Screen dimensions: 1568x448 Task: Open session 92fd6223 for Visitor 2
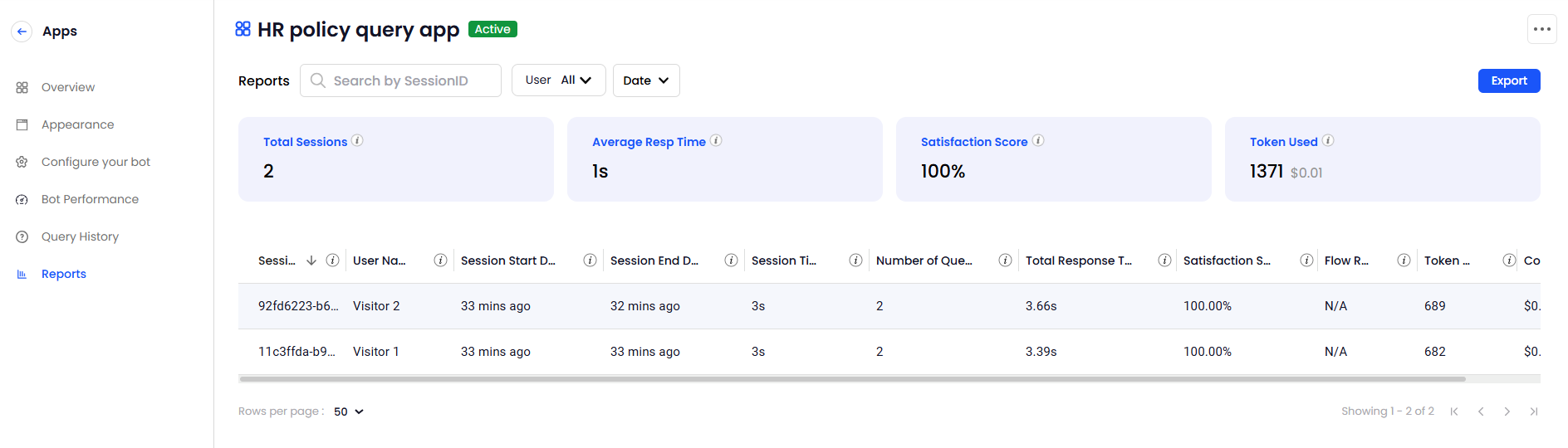pos(298,306)
